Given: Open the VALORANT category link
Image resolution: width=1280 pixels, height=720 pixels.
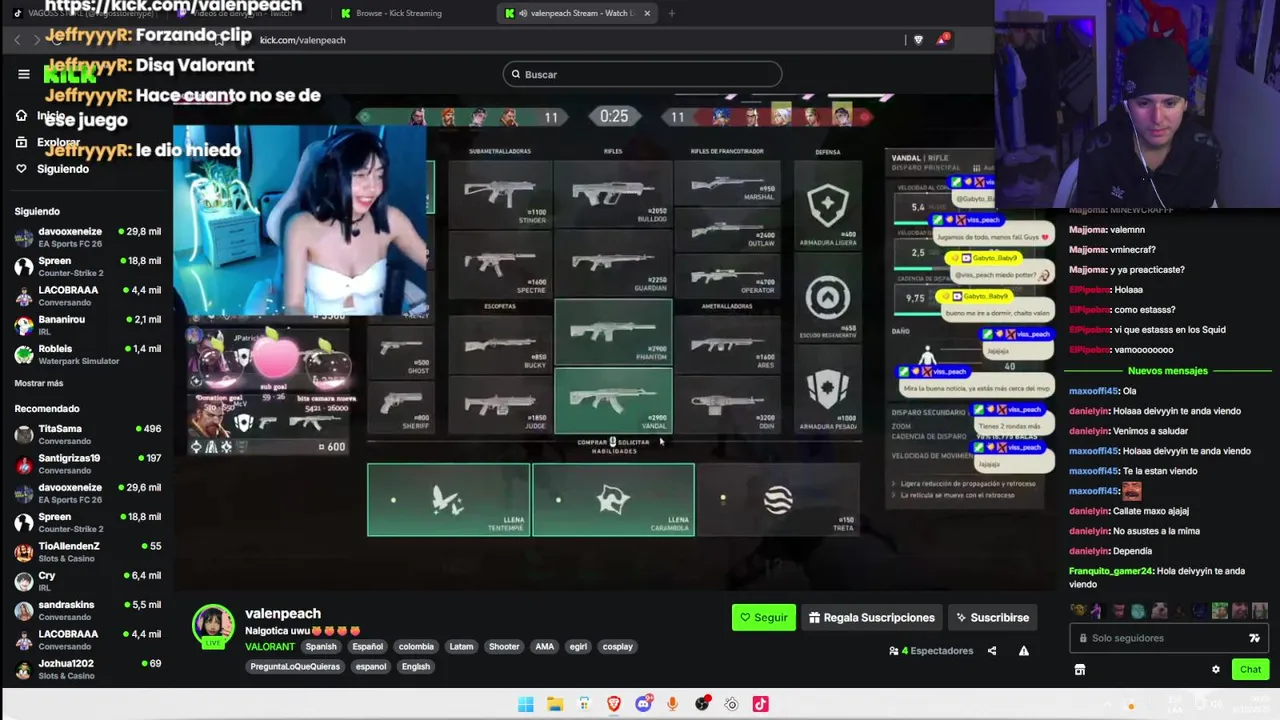Looking at the screenshot, I should point(270,647).
